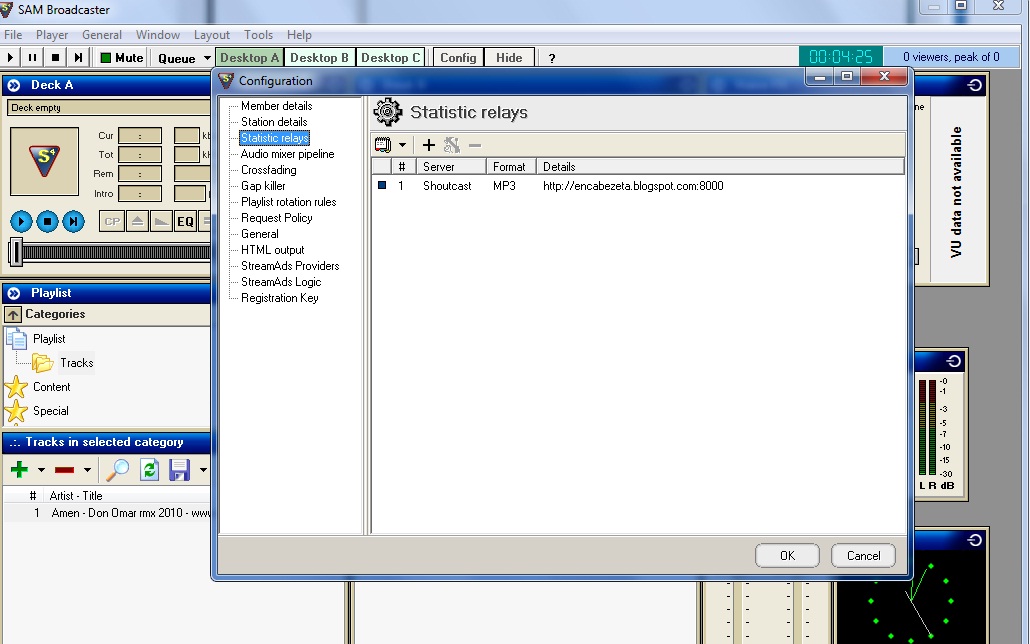Toggle the Mute button
1030x644 pixels.
pyautogui.click(x=122, y=58)
